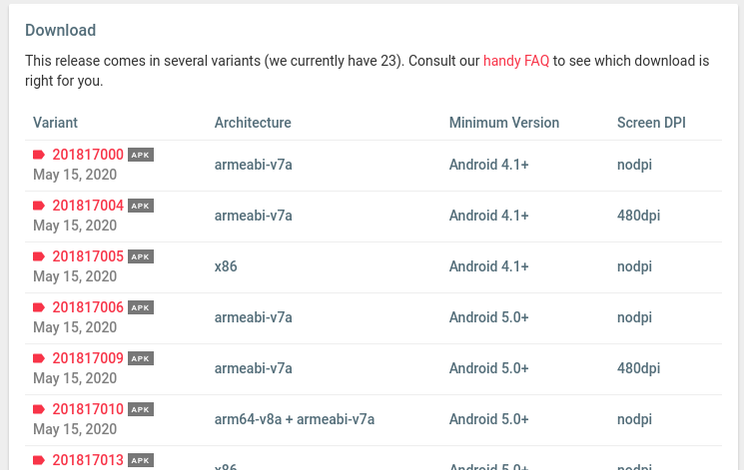Go to variant 201817006 link
This screenshot has height=470, width=744.
point(88,308)
